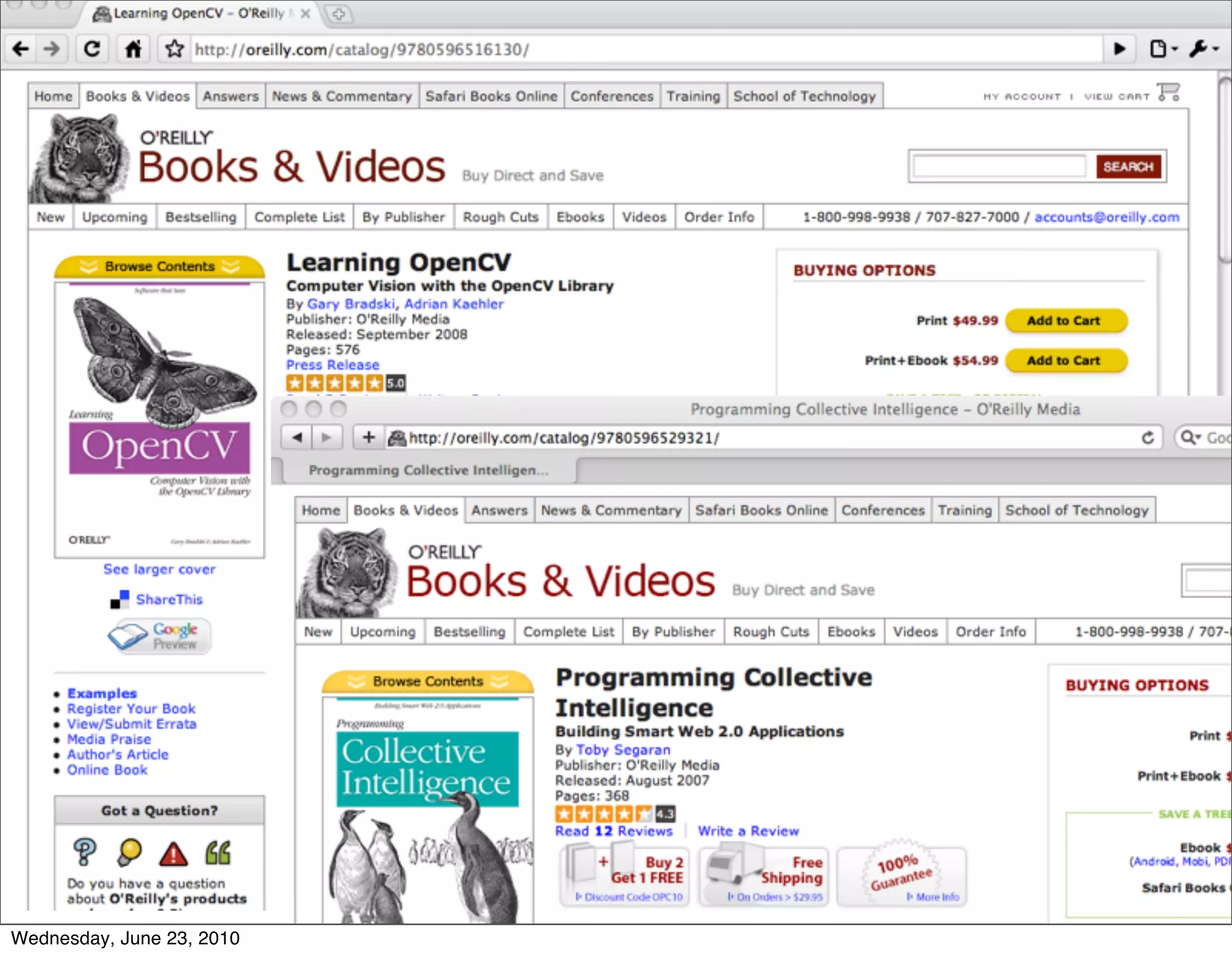The width and height of the screenshot is (1232, 955).
Task: Click the Chrome go arrow button
Action: tap(1120, 49)
